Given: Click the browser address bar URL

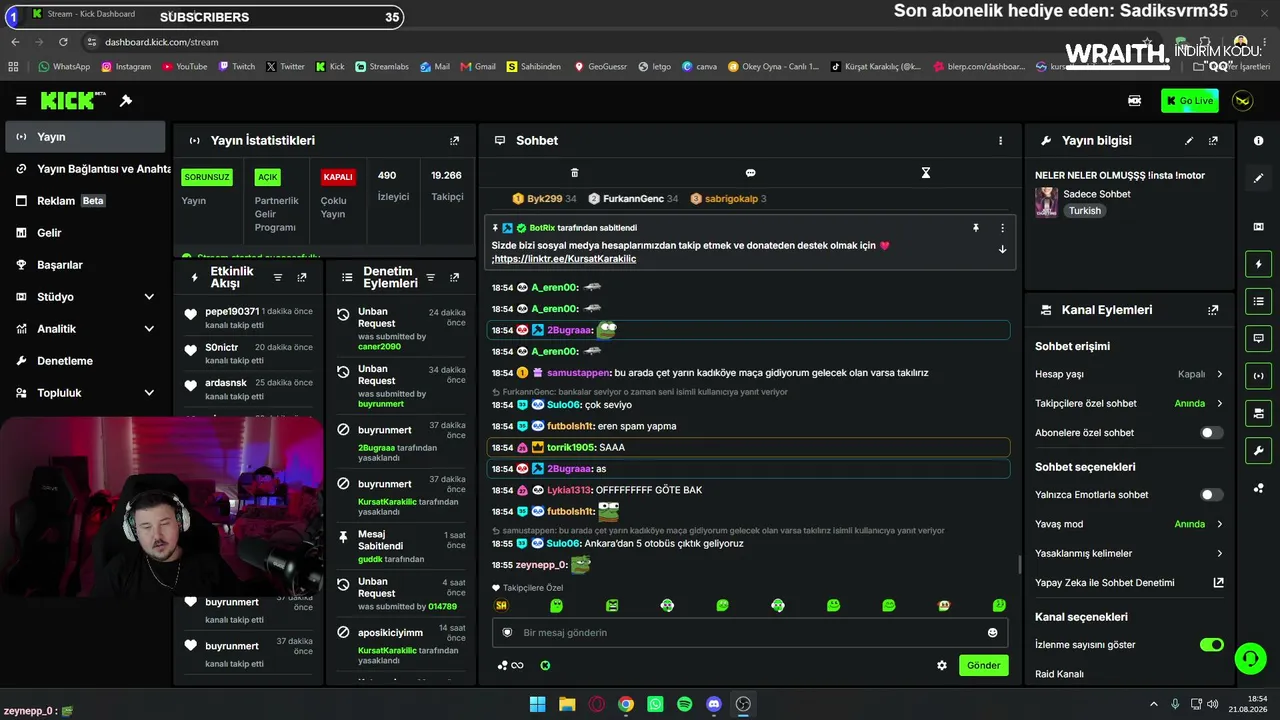Looking at the screenshot, I should (161, 42).
